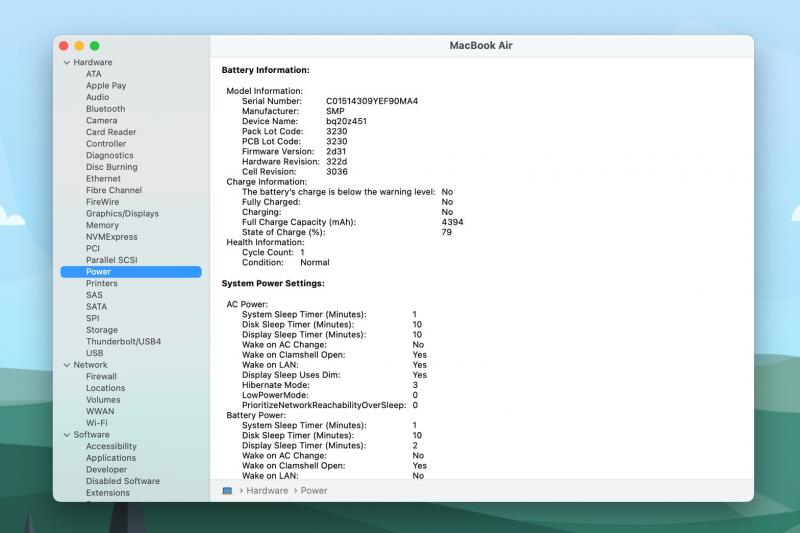Click the Condition value Normal

coord(315,263)
